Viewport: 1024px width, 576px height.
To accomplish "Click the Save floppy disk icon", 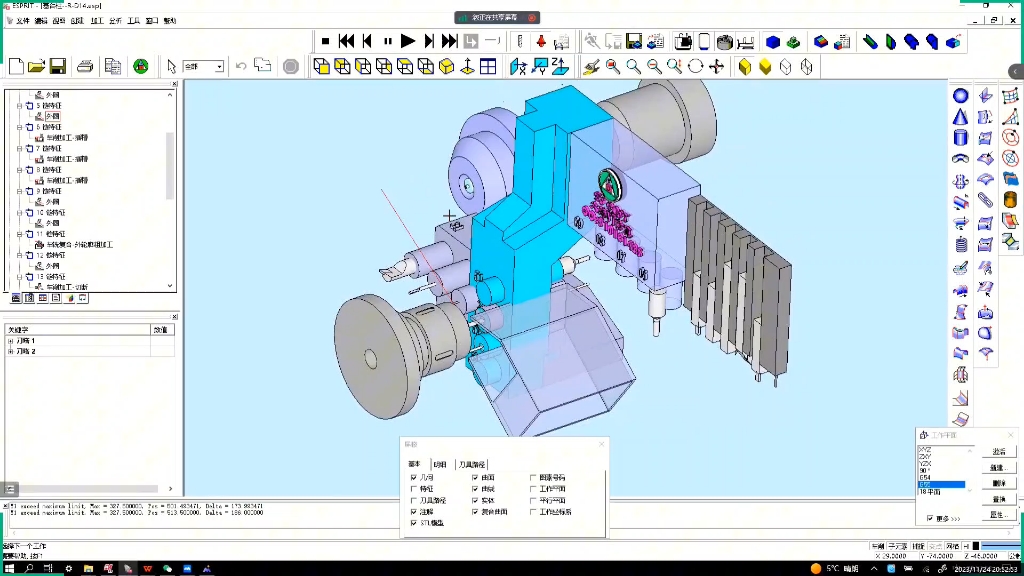I will (57, 66).
